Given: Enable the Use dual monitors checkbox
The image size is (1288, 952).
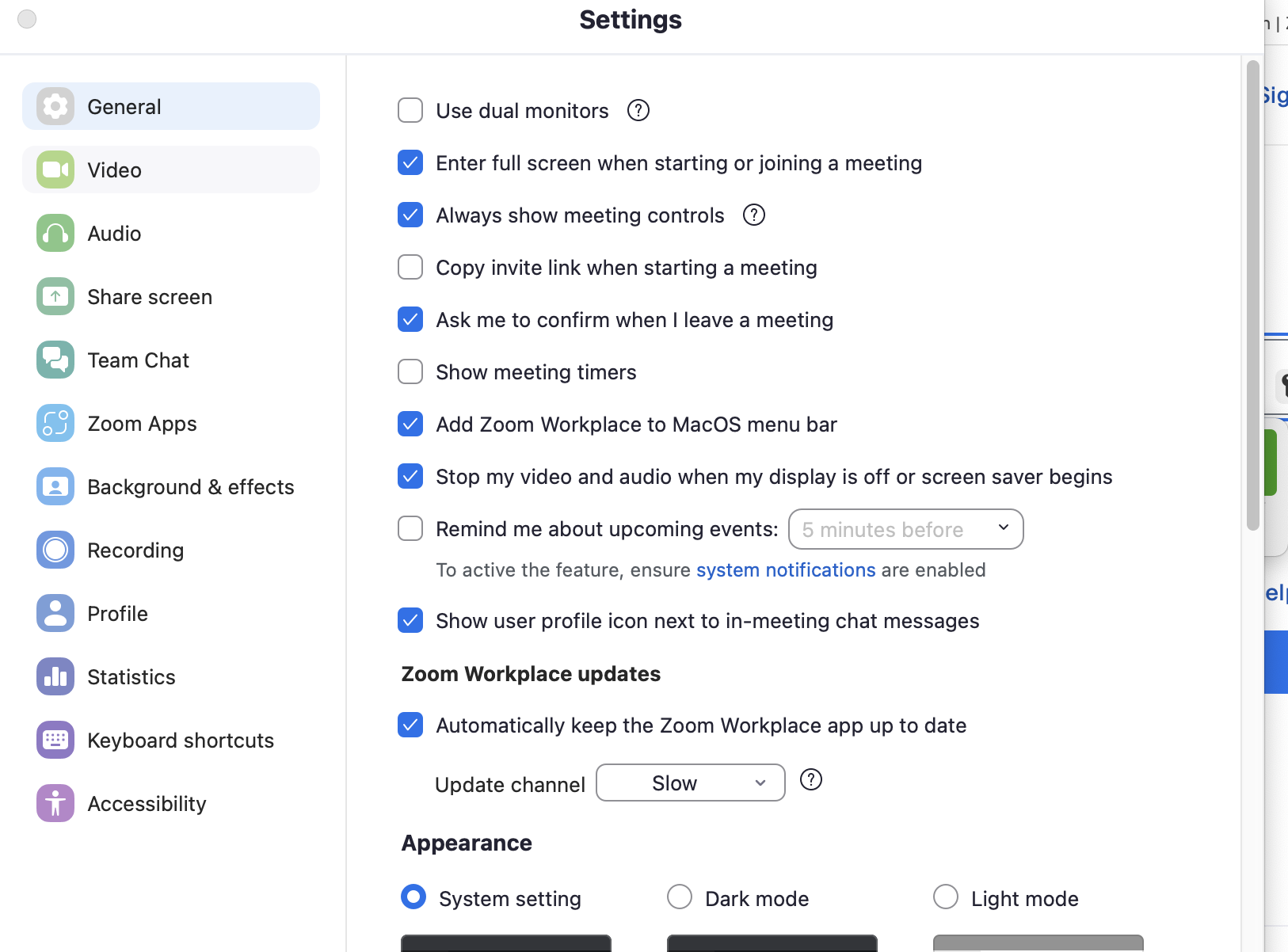Looking at the screenshot, I should tap(410, 110).
